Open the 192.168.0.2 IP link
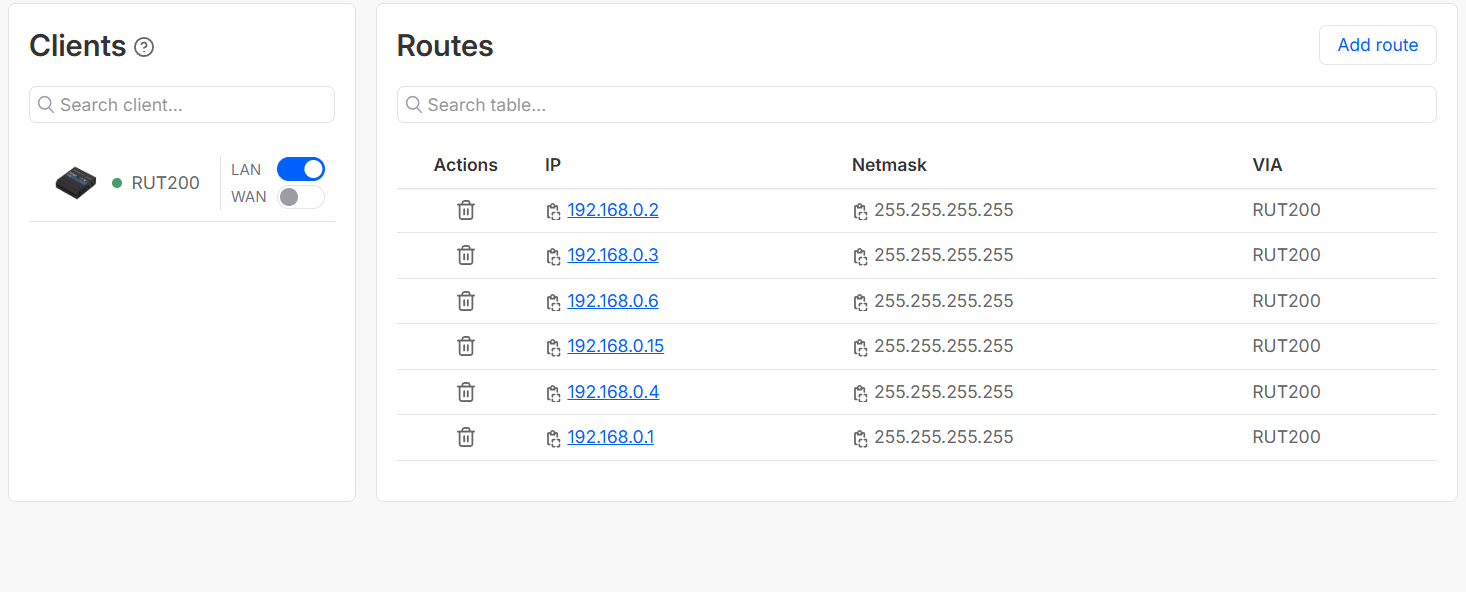This screenshot has height=592, width=1466. 612,210
